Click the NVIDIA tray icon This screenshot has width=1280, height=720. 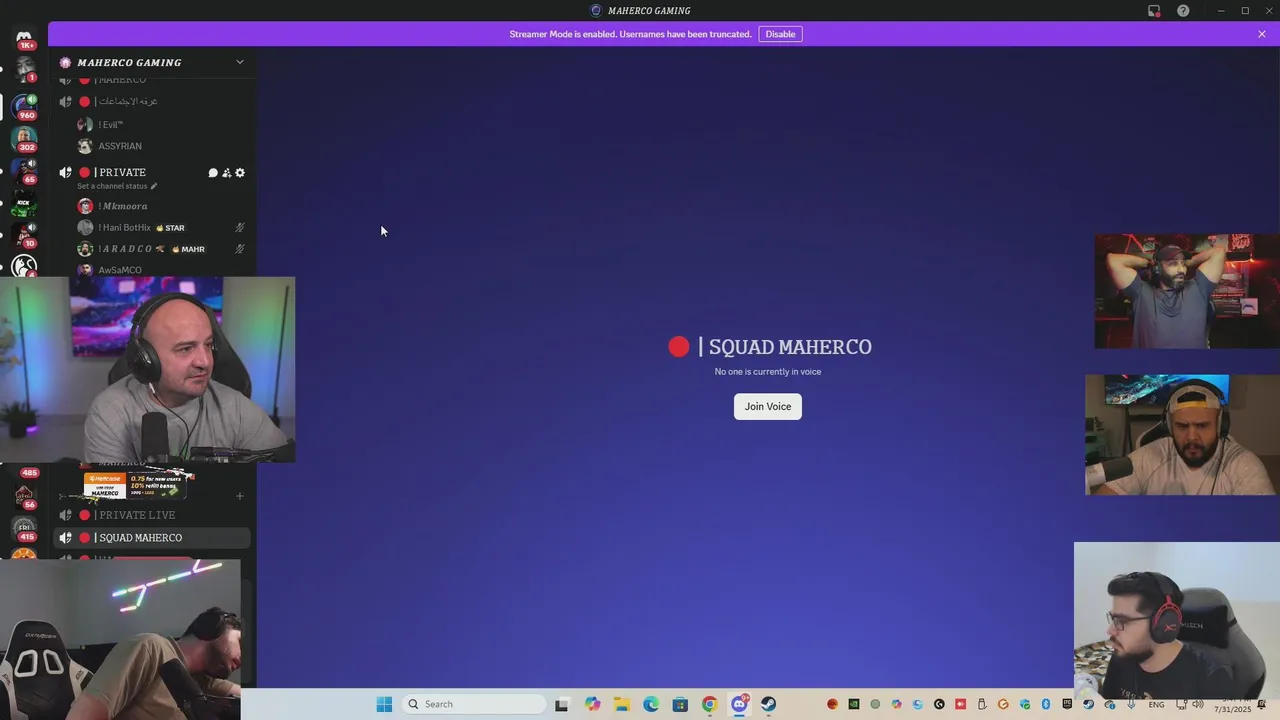pyautogui.click(x=854, y=705)
